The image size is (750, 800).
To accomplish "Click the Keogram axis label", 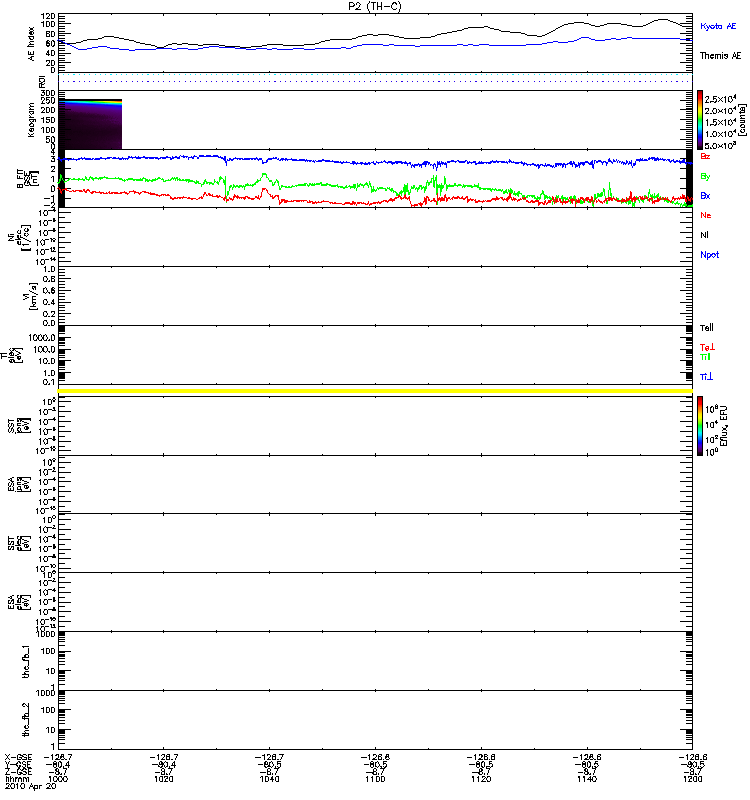I will tap(31, 120).
